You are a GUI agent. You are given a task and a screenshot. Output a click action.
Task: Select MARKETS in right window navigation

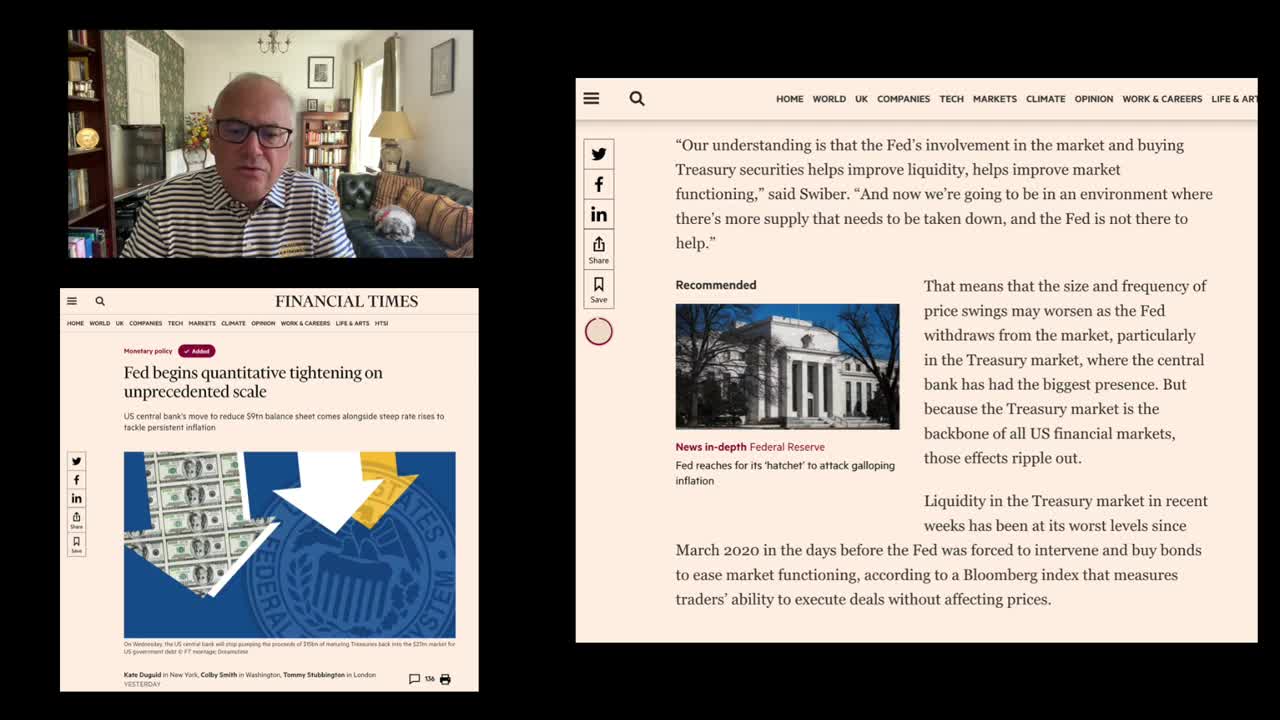(x=995, y=99)
